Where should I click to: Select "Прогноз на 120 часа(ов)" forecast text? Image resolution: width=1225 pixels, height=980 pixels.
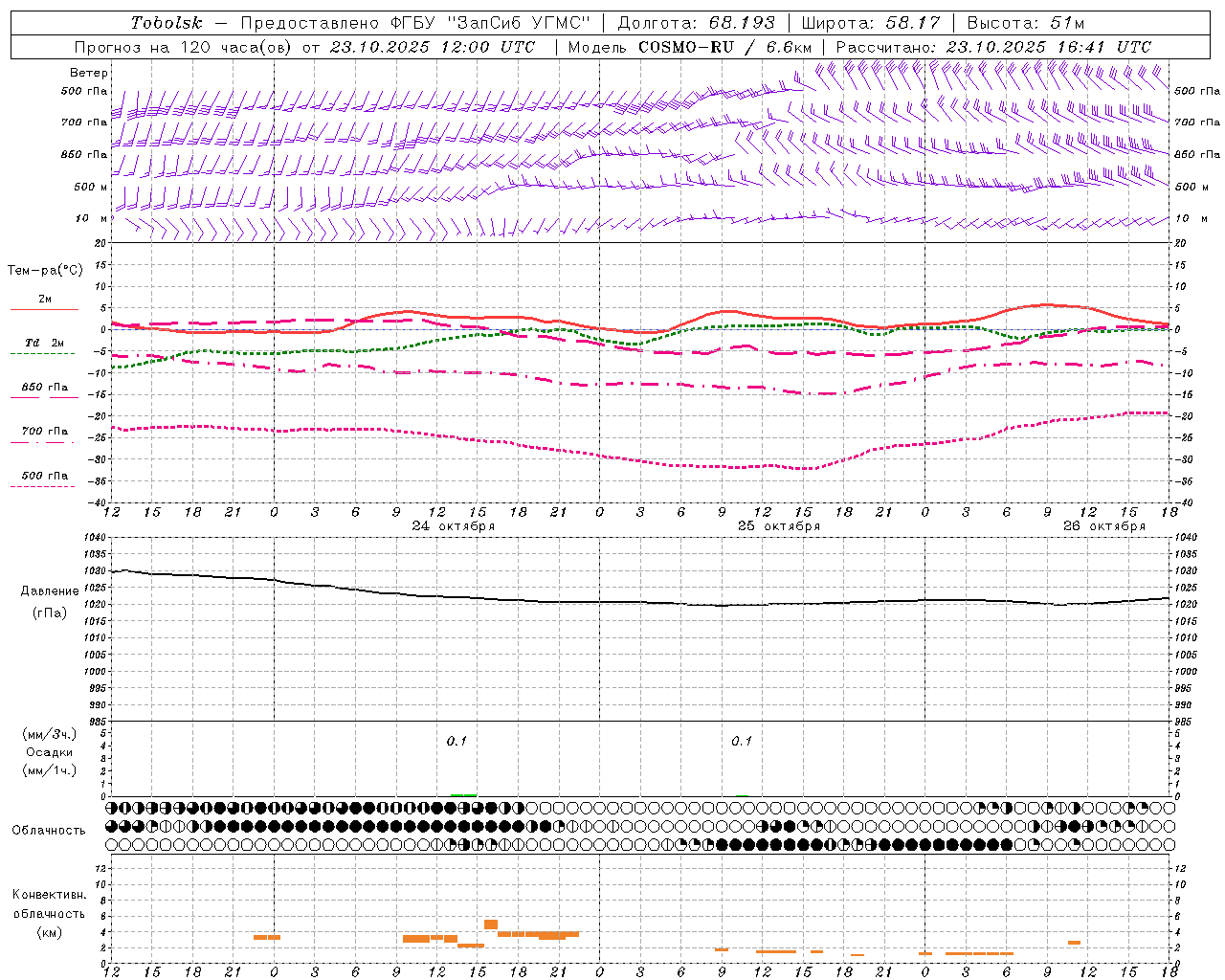[185, 47]
